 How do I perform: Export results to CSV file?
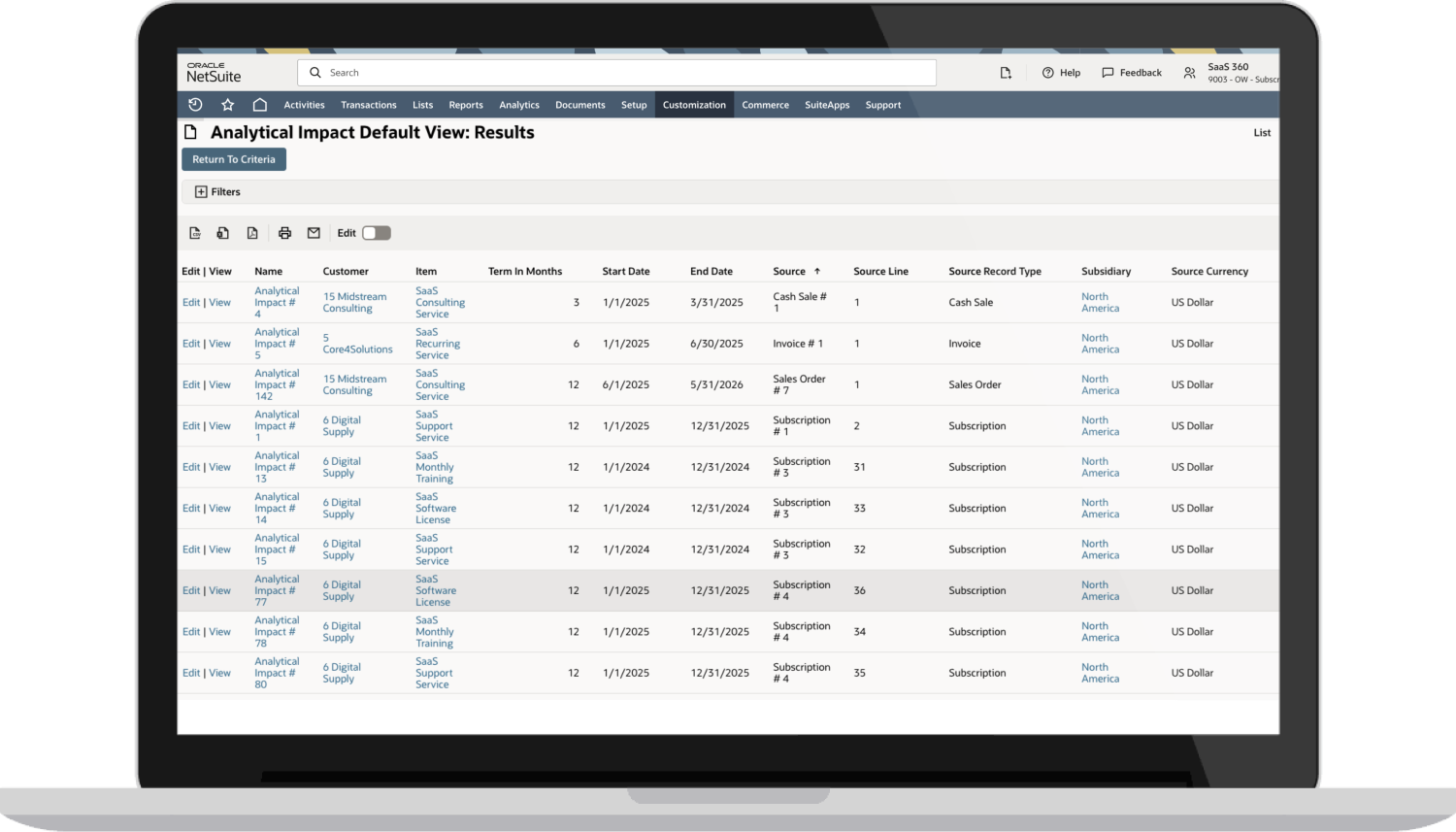tap(195, 233)
